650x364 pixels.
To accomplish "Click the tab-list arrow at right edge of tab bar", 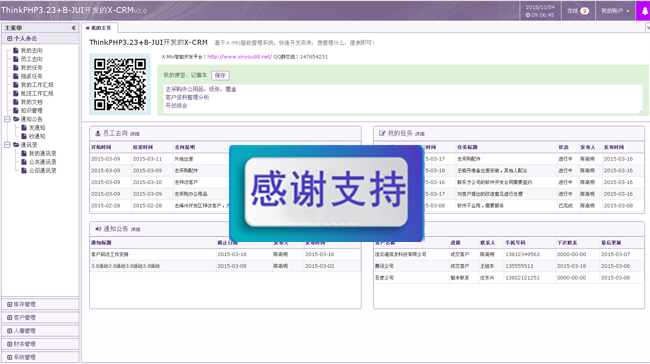I will [x=648, y=28].
